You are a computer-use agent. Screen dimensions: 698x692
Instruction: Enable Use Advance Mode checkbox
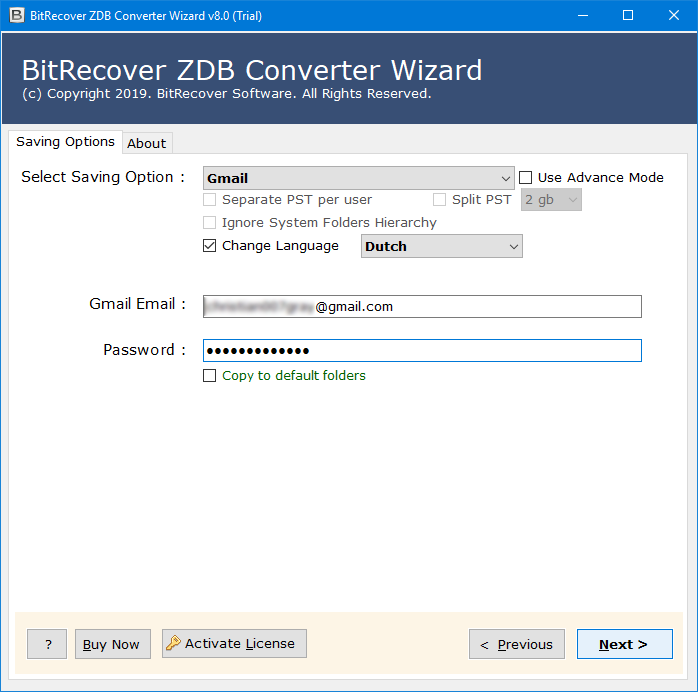[x=525, y=178]
